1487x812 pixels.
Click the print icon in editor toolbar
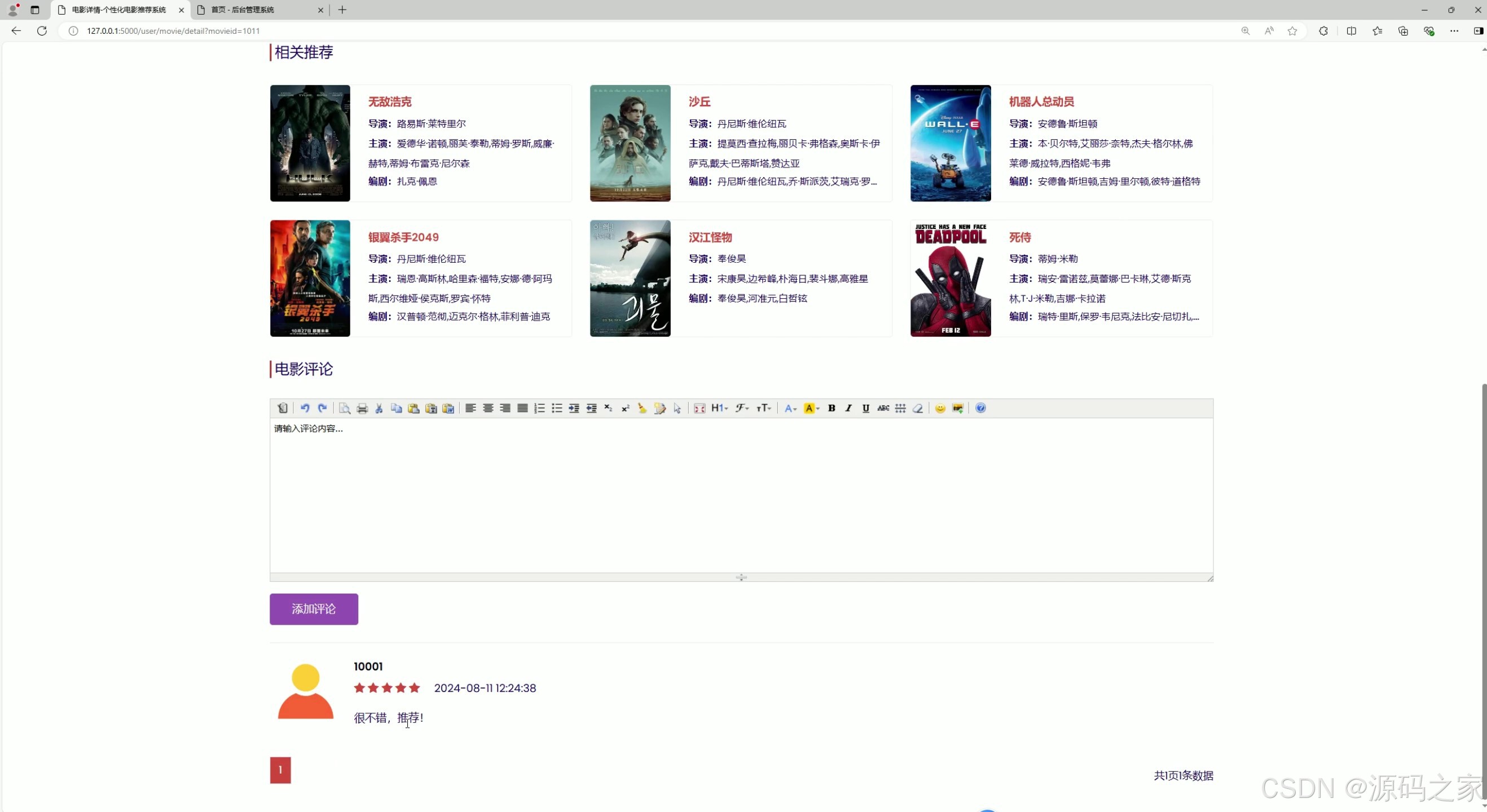point(362,409)
